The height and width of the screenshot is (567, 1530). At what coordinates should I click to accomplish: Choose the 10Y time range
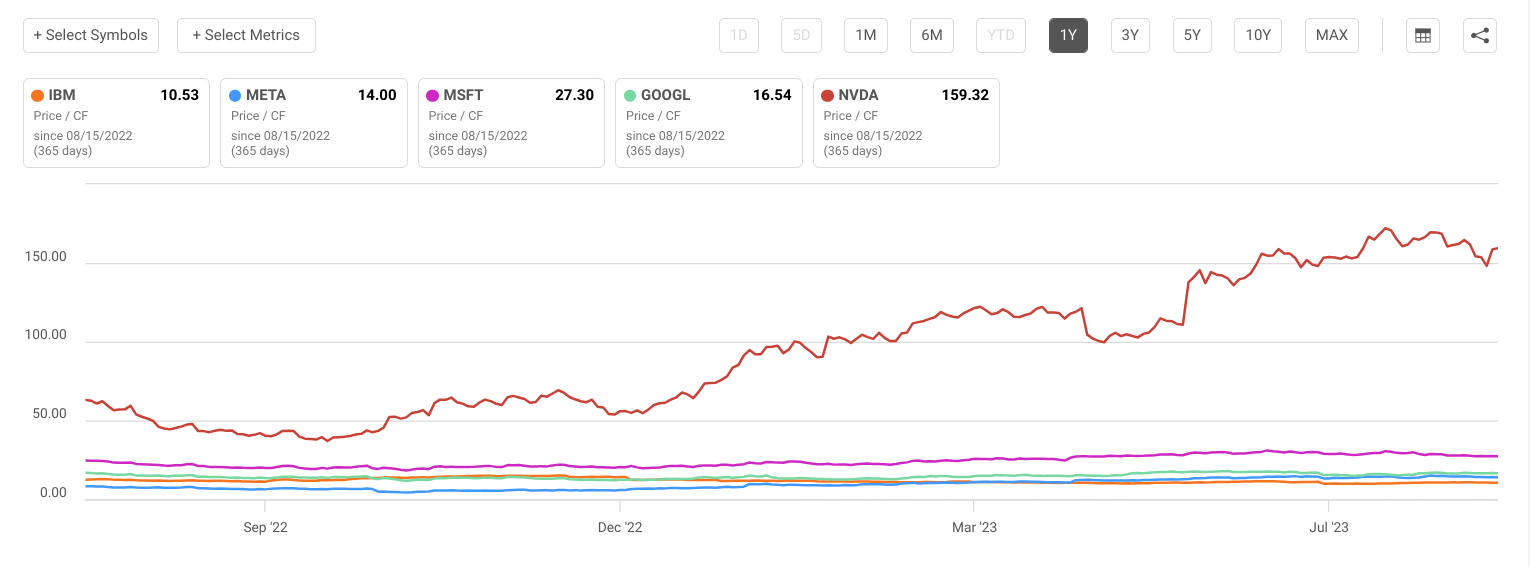(1258, 36)
